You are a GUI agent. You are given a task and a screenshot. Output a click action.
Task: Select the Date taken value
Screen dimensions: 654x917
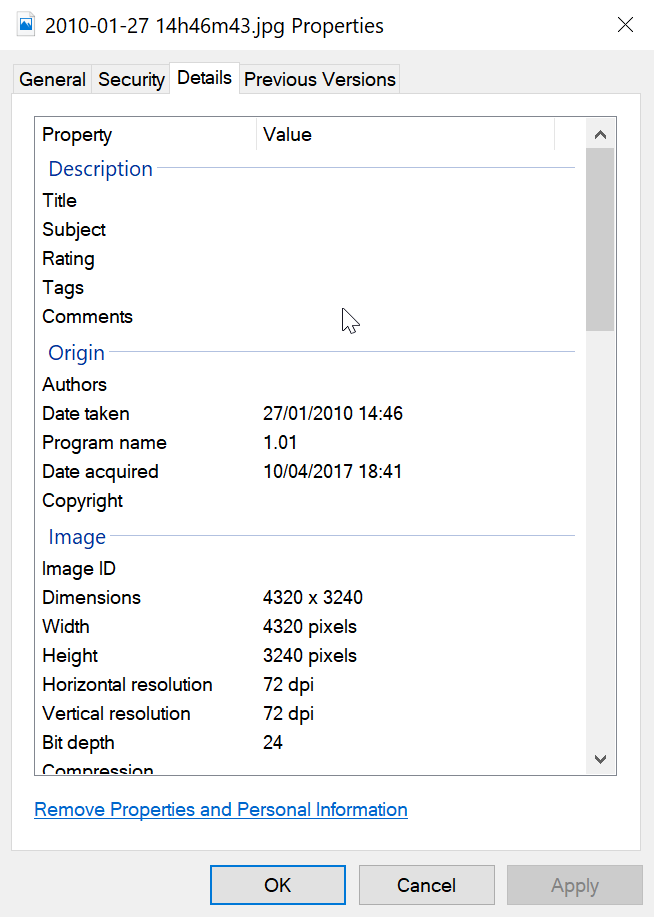point(333,413)
